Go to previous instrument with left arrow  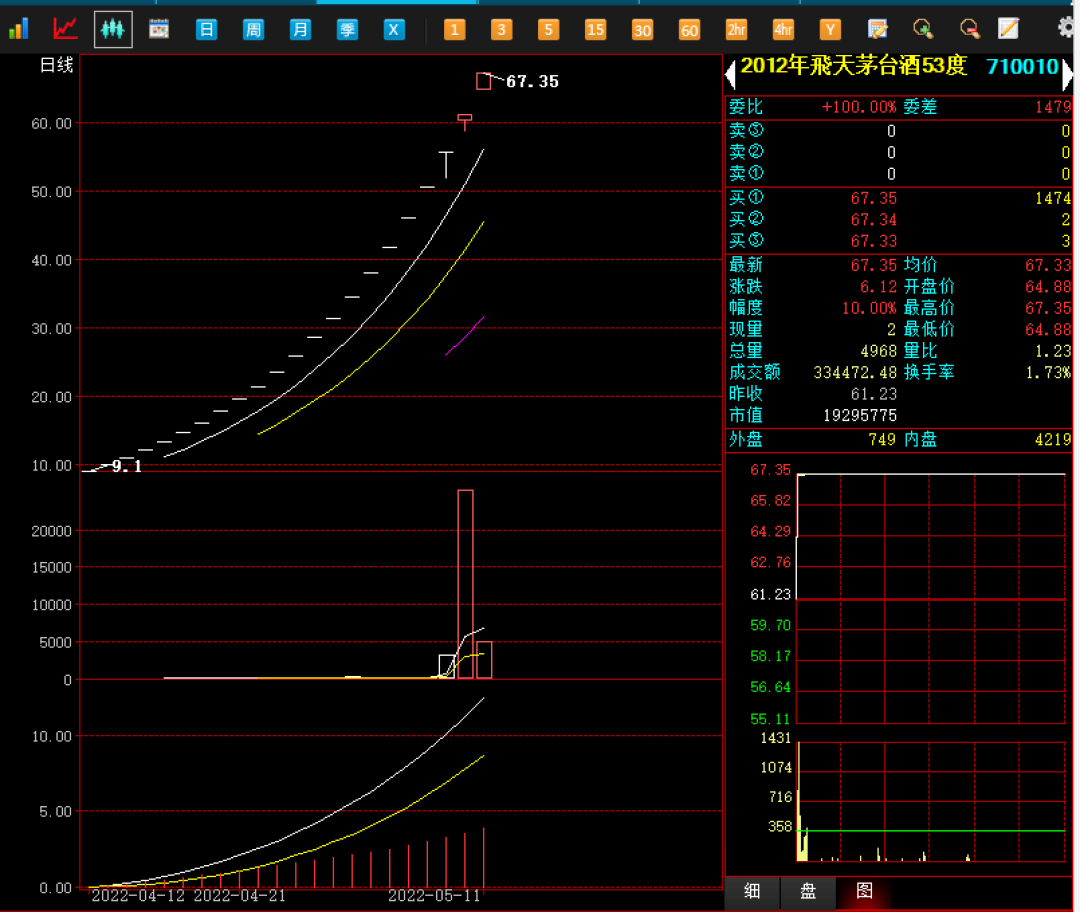coord(731,72)
